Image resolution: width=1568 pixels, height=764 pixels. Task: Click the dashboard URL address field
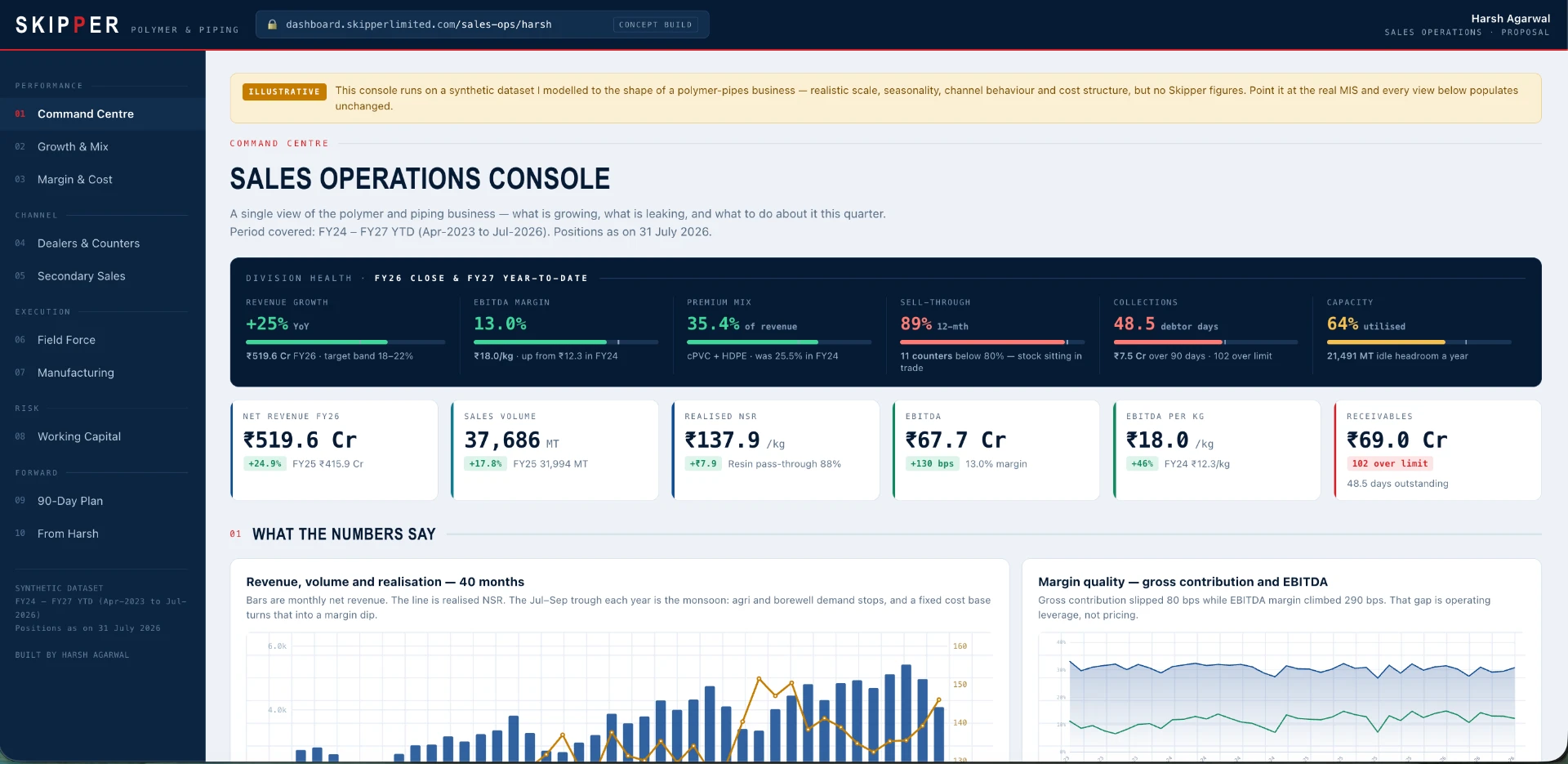[x=482, y=25]
